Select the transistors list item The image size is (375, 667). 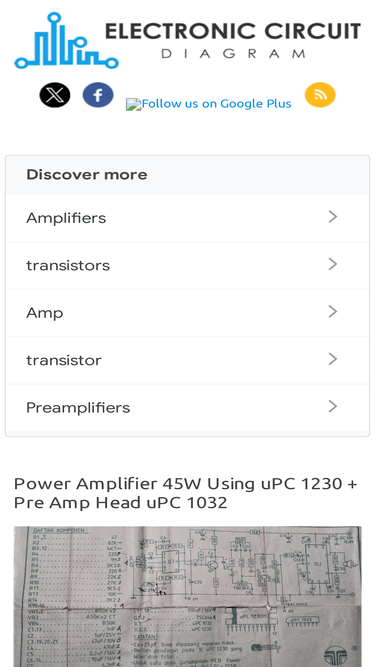click(x=188, y=265)
